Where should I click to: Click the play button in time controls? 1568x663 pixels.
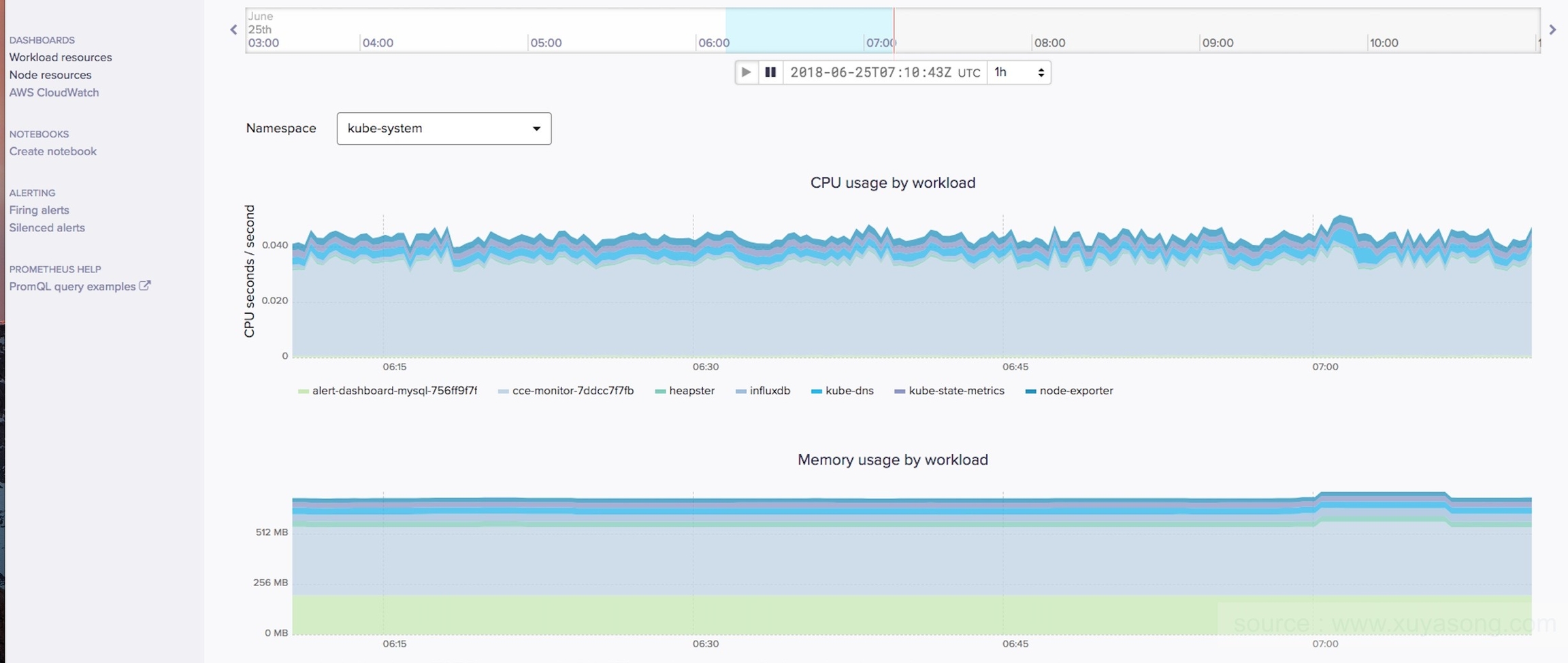pos(747,72)
